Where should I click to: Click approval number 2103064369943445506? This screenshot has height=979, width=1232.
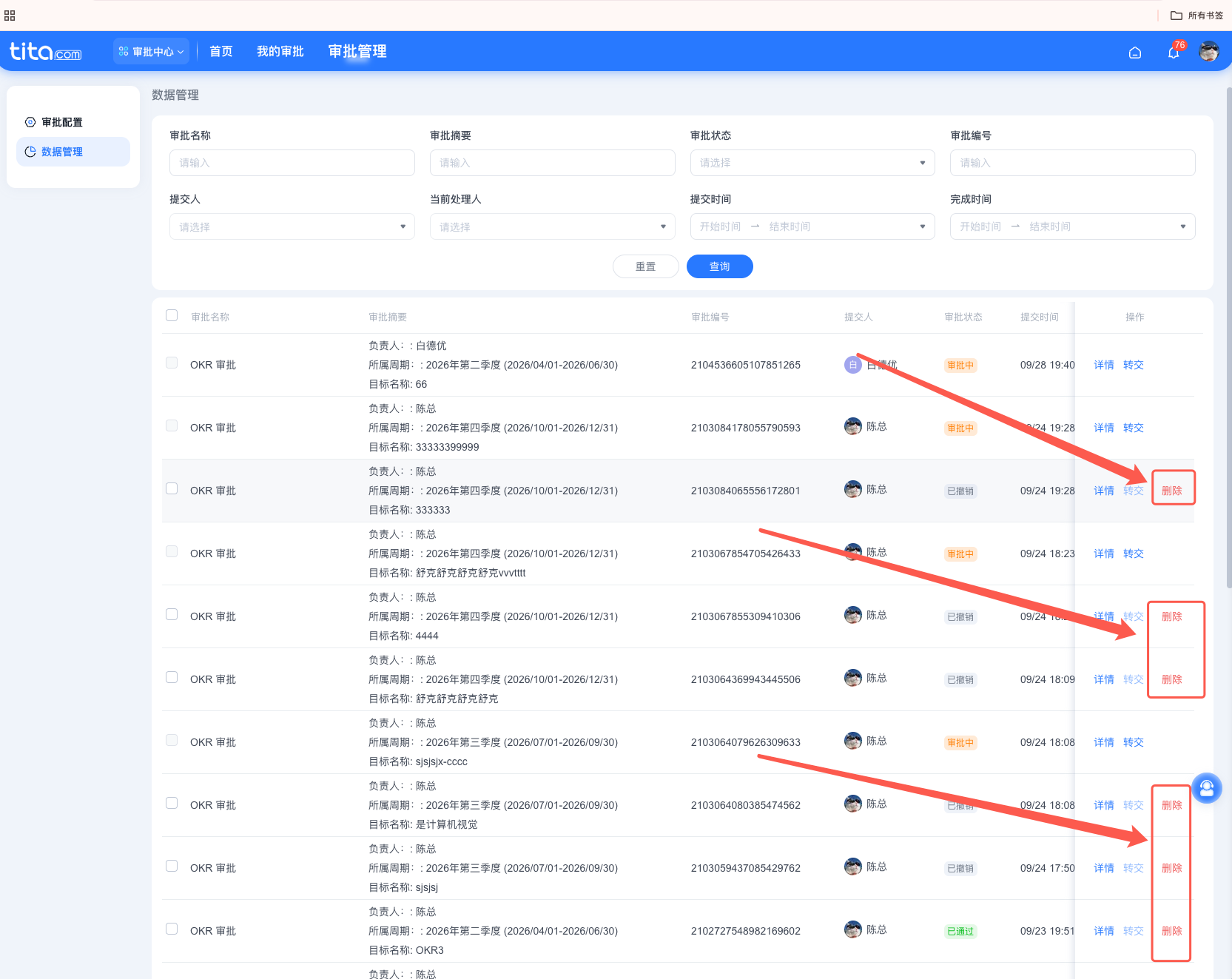(x=746, y=679)
